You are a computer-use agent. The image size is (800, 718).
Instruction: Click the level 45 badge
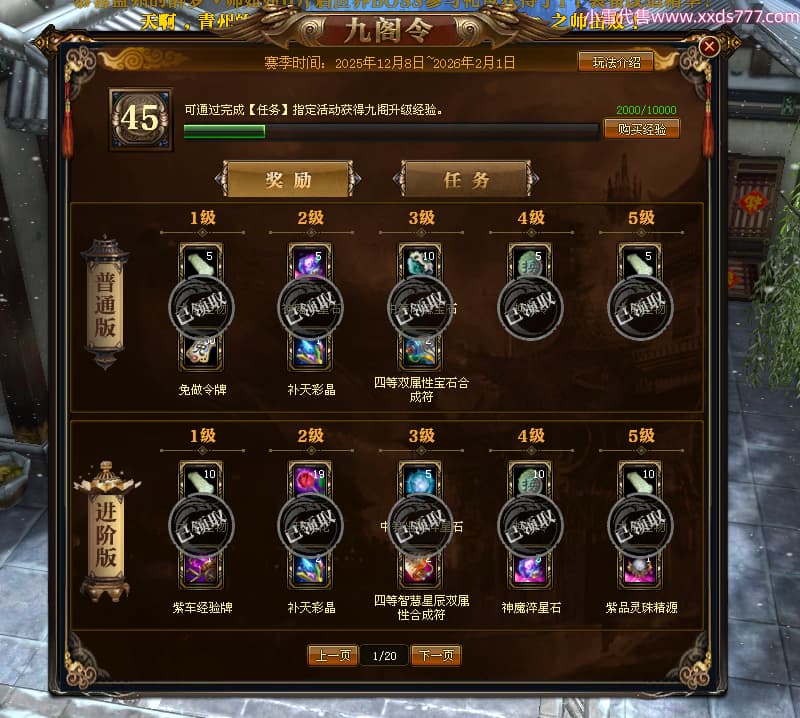tap(141, 119)
